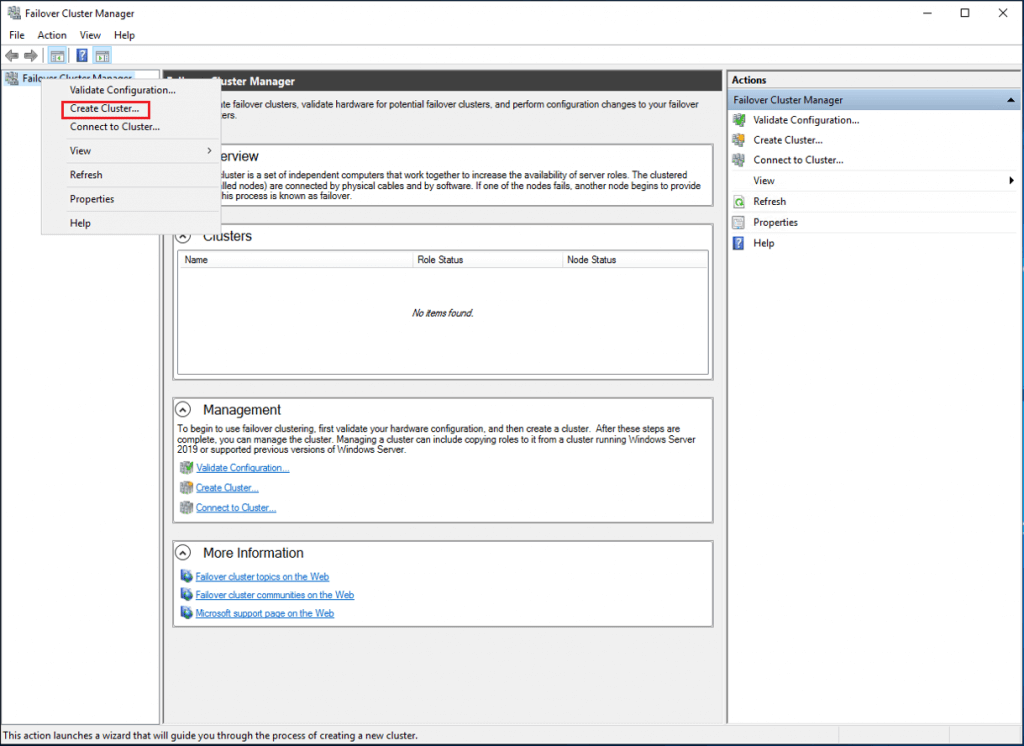The image size is (1024, 746).
Task: Click Properties text in Actions pane
Action: pos(775,223)
